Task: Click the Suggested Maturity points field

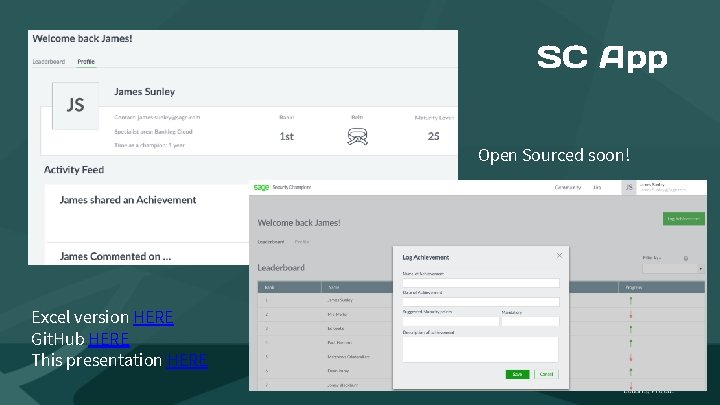Action: coord(450,321)
